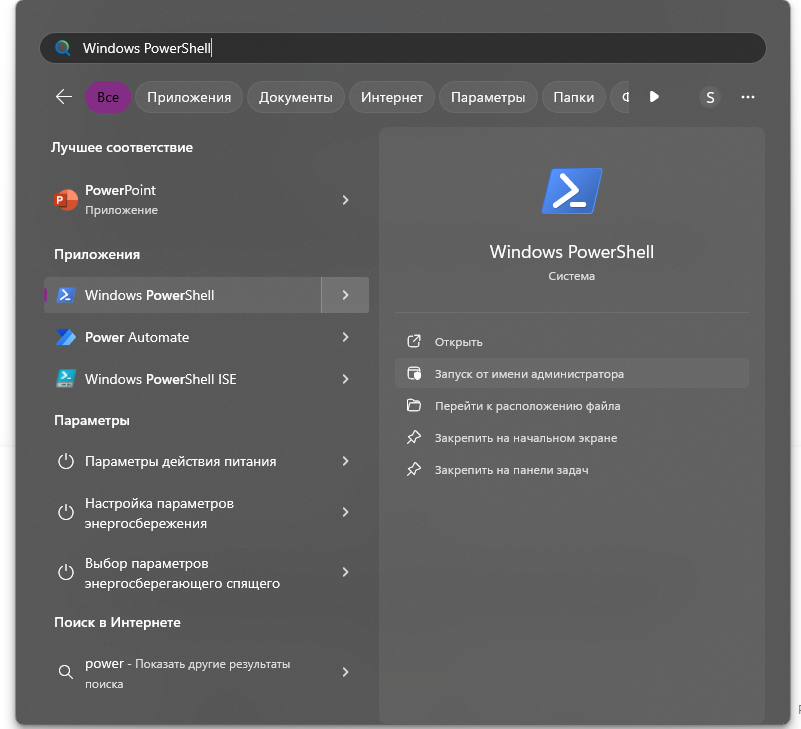This screenshot has width=801, height=729.
Task: Click the back arrow icon
Action: tap(64, 97)
